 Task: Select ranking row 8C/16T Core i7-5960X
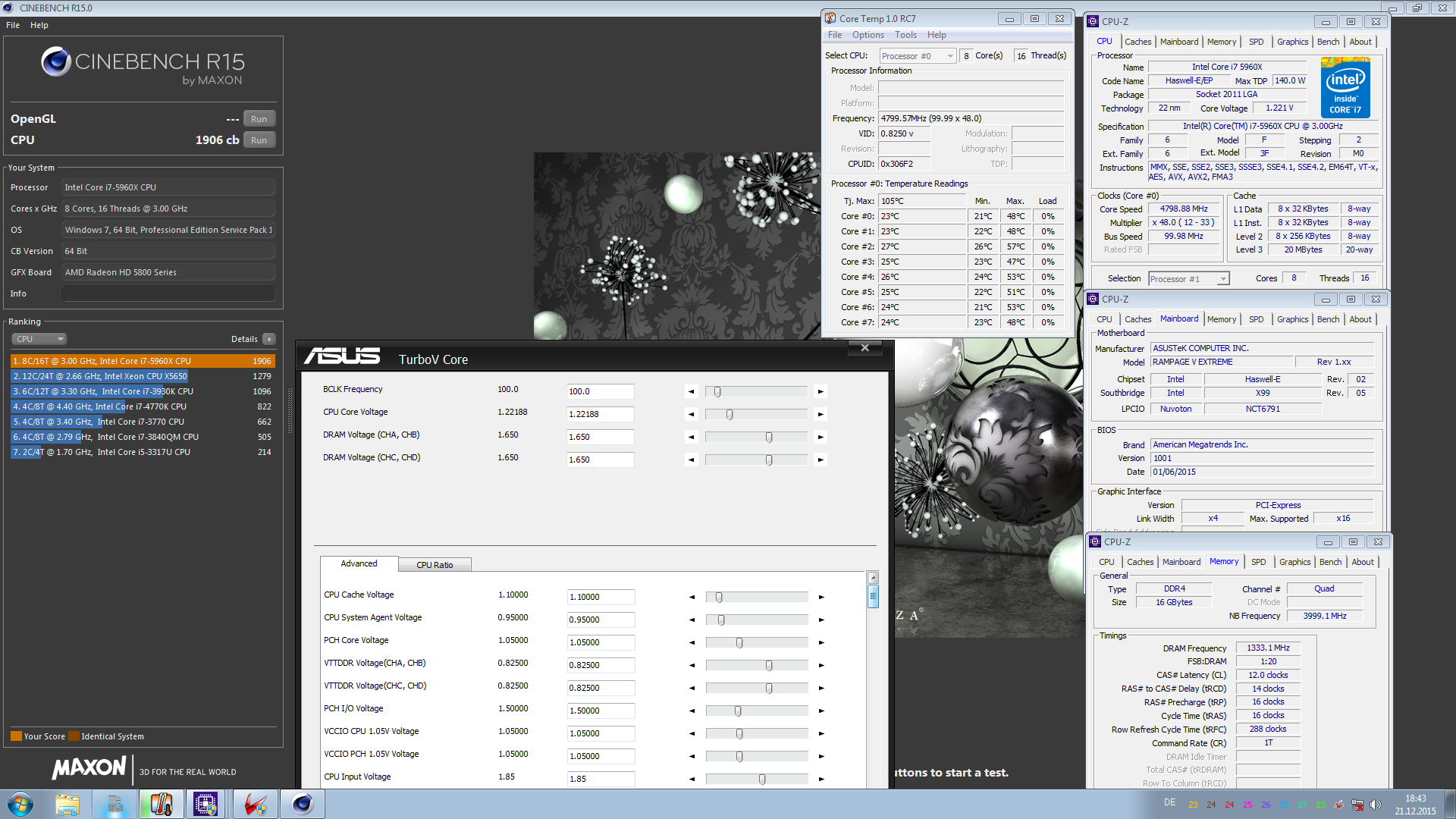(143, 361)
